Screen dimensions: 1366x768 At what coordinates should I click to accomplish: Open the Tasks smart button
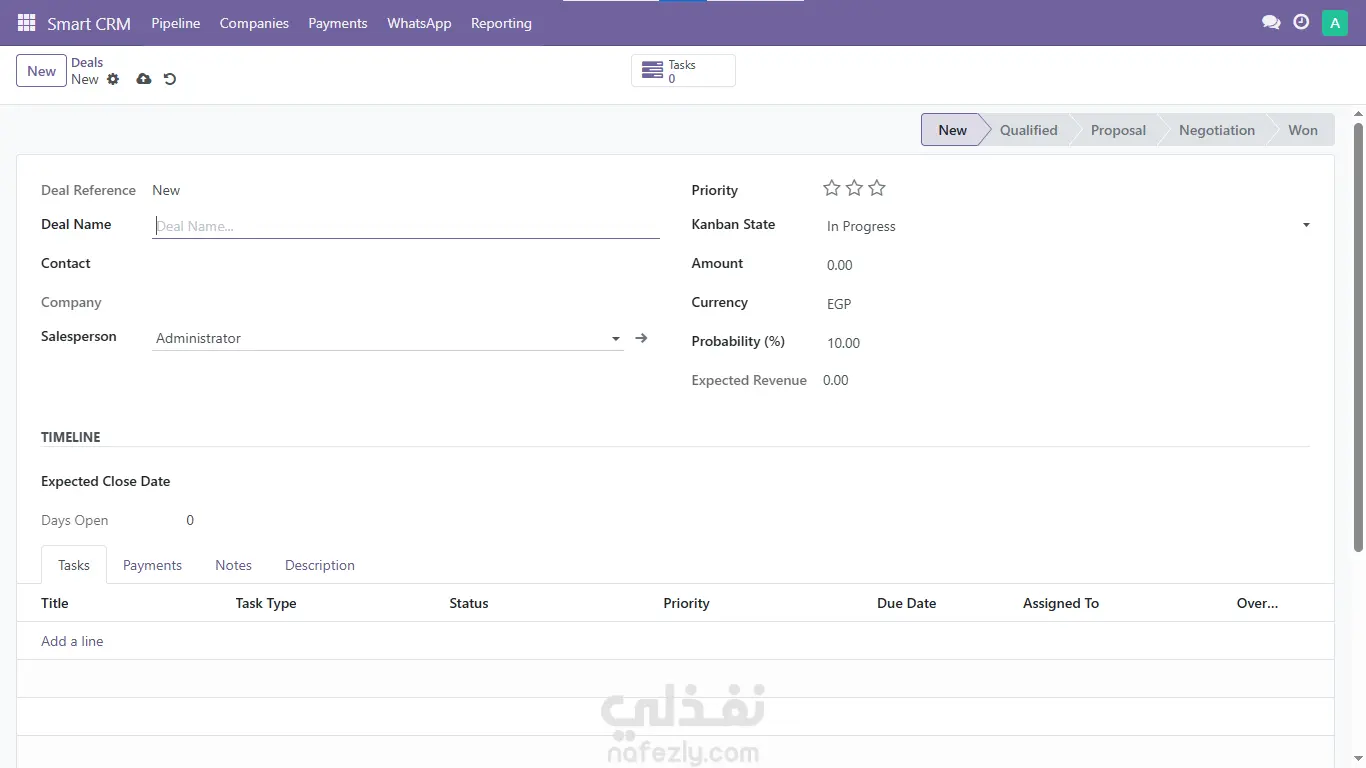pyautogui.click(x=683, y=71)
